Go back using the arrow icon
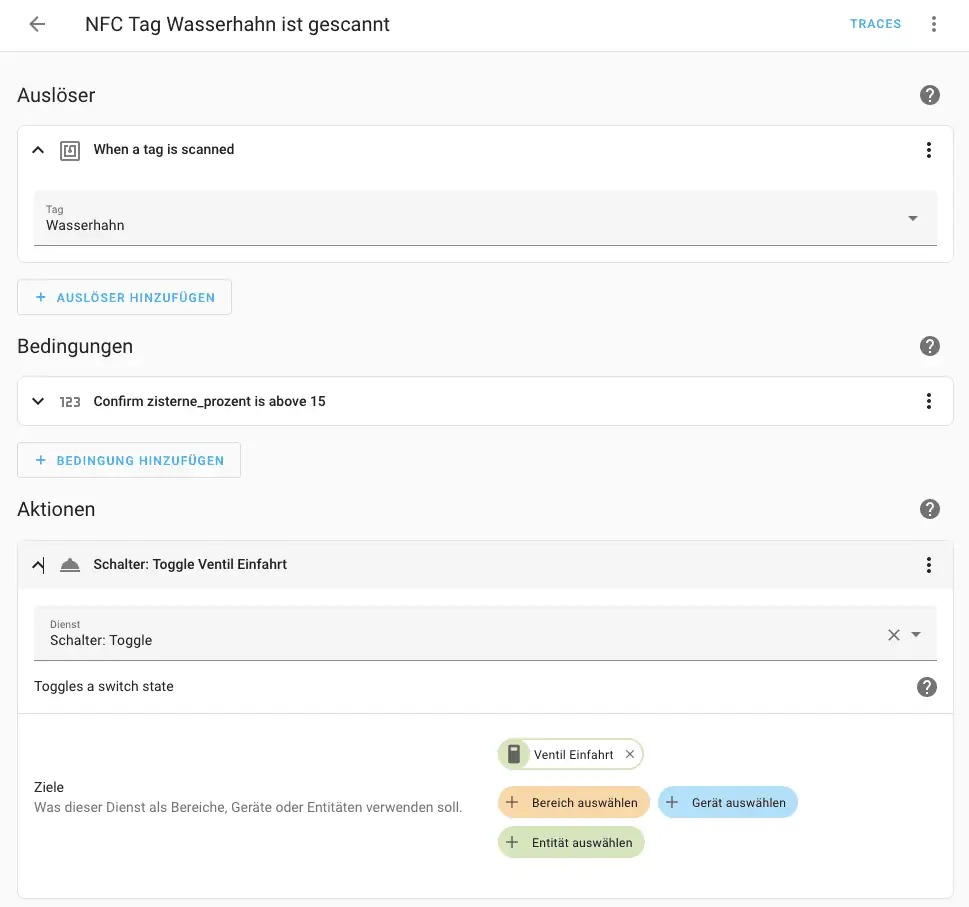 click(37, 24)
